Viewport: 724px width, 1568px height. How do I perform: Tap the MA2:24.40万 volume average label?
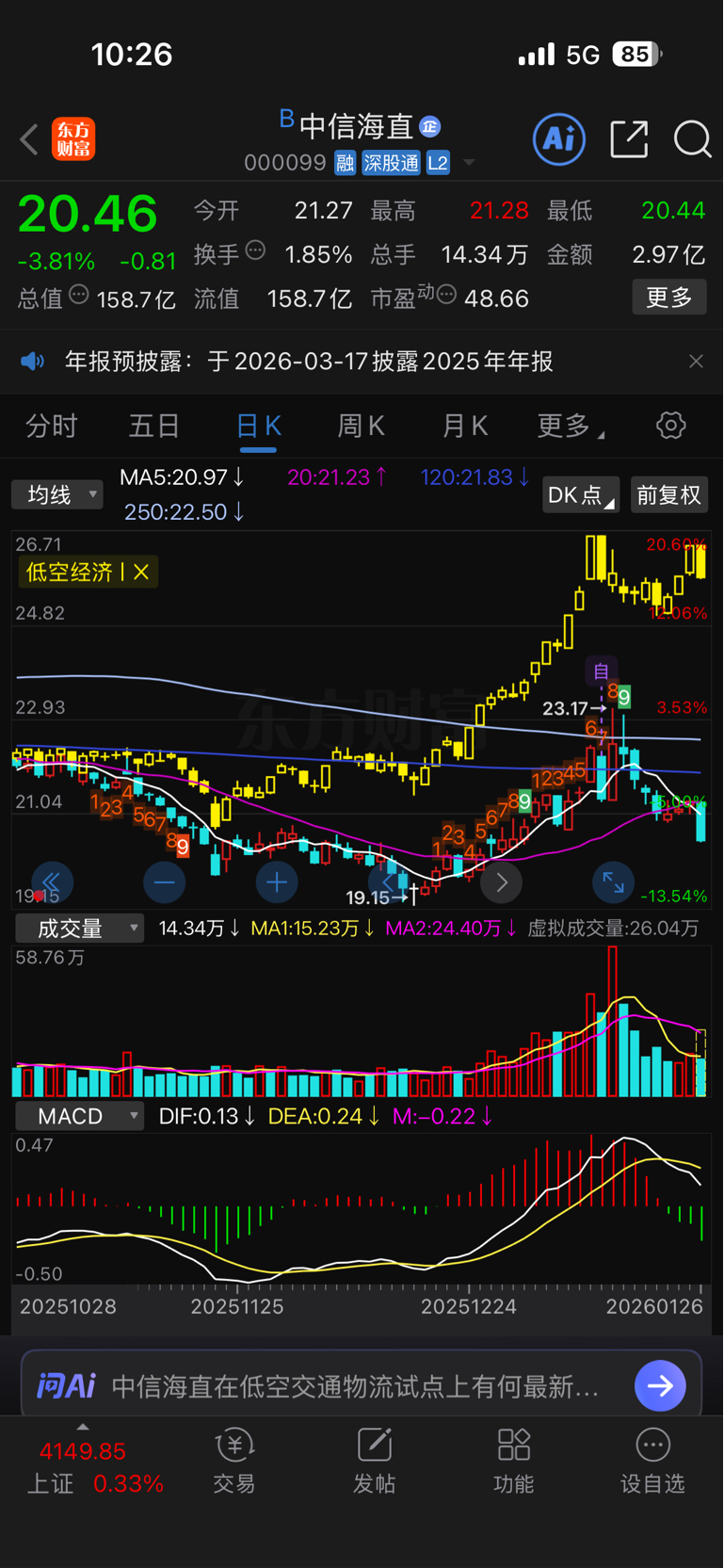[451, 929]
